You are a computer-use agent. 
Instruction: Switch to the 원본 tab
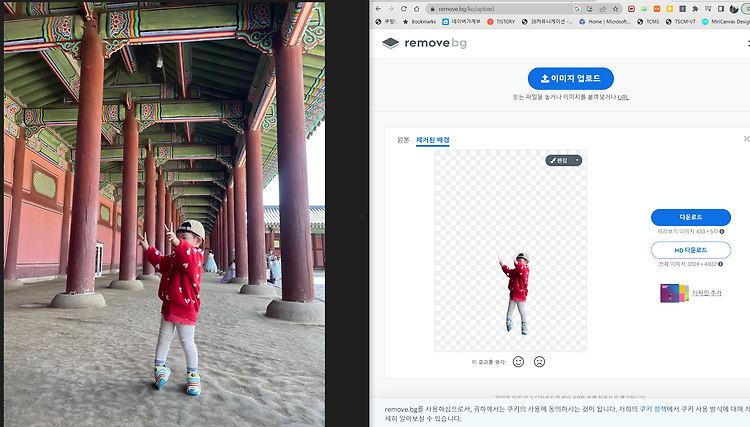pos(403,140)
